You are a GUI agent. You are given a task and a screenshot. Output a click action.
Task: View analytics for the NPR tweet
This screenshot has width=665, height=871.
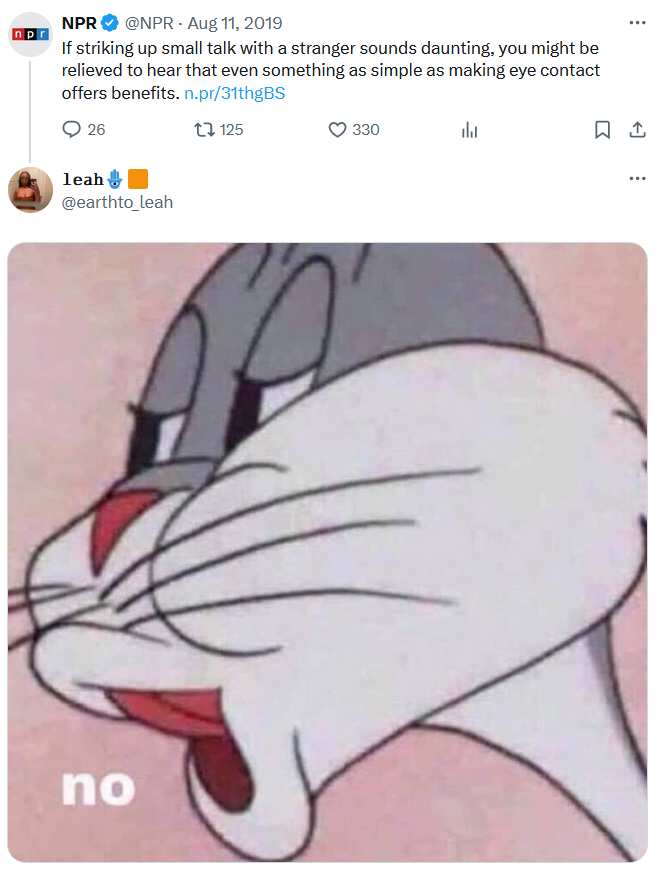pyautogui.click(x=470, y=130)
